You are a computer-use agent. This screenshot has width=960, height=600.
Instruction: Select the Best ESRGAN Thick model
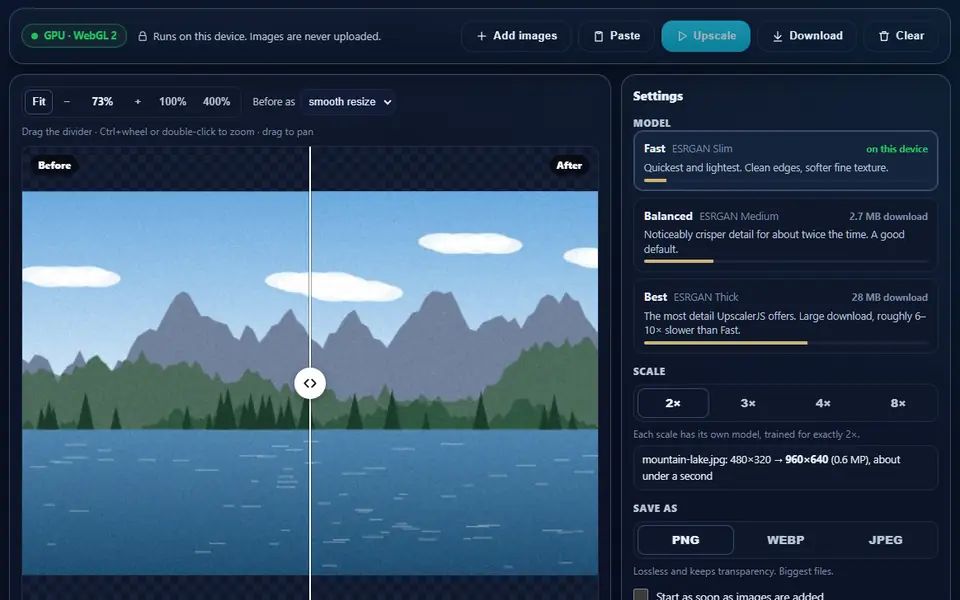tap(786, 317)
